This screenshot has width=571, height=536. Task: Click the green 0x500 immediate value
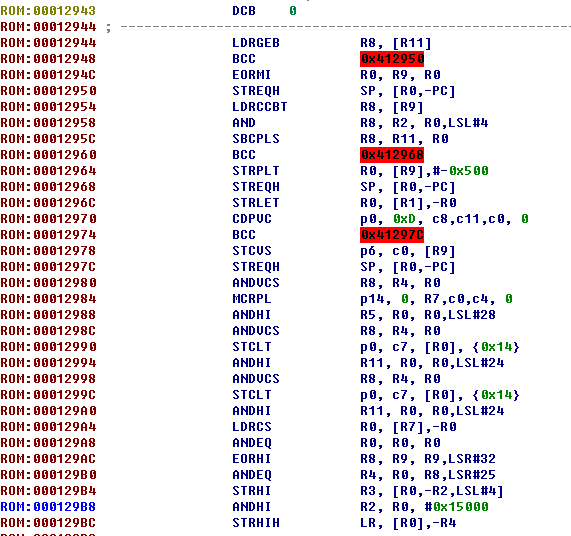point(469,171)
